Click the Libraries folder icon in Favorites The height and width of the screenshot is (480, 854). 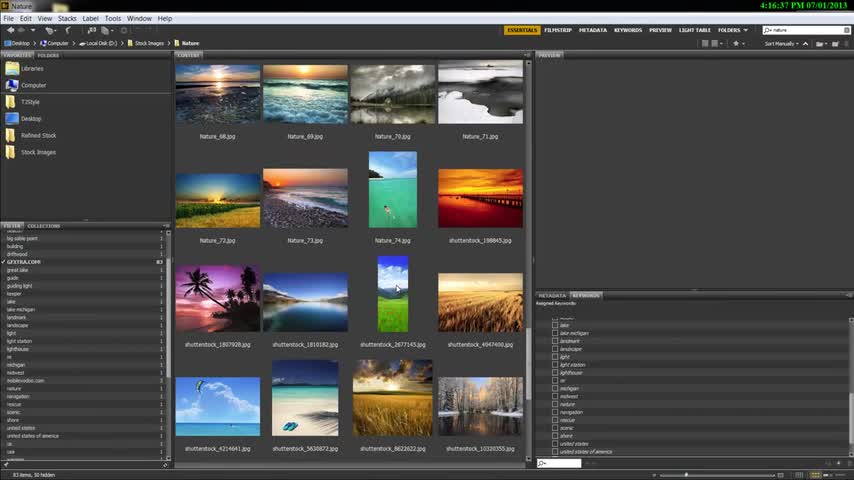click(12, 68)
